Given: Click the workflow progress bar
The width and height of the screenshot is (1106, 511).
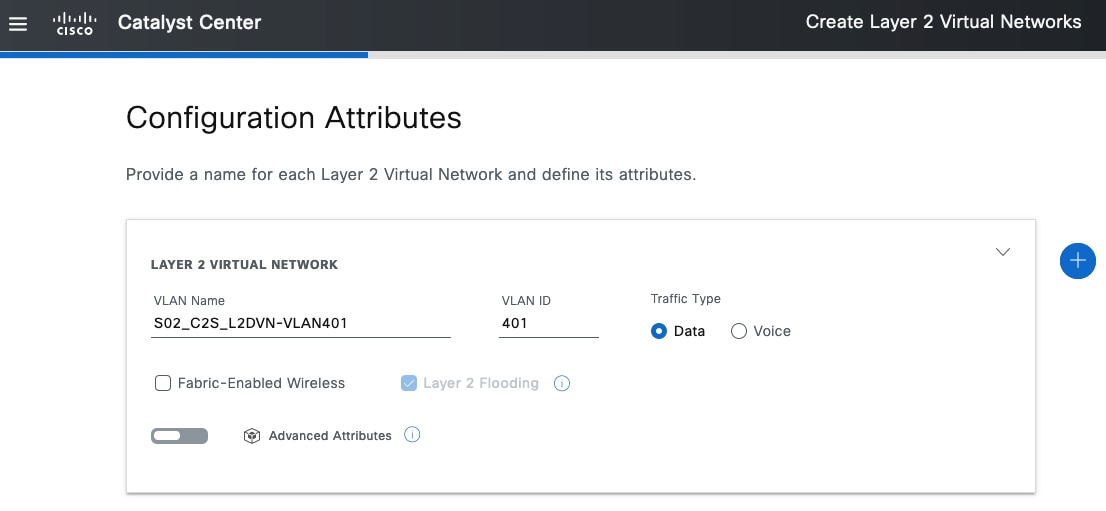Looking at the screenshot, I should coord(553,54).
